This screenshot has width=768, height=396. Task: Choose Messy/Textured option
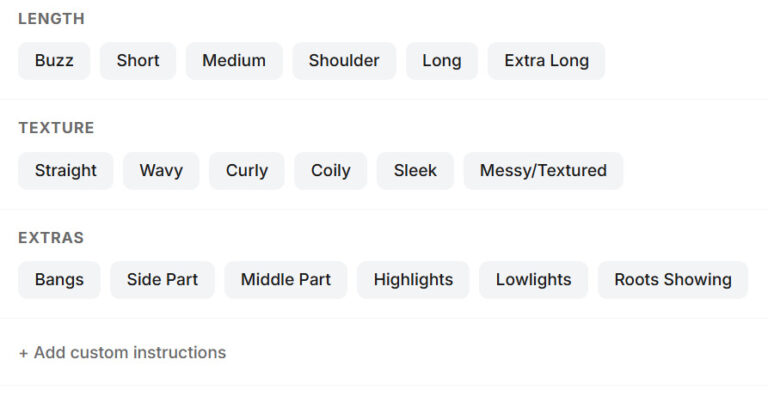tap(543, 171)
